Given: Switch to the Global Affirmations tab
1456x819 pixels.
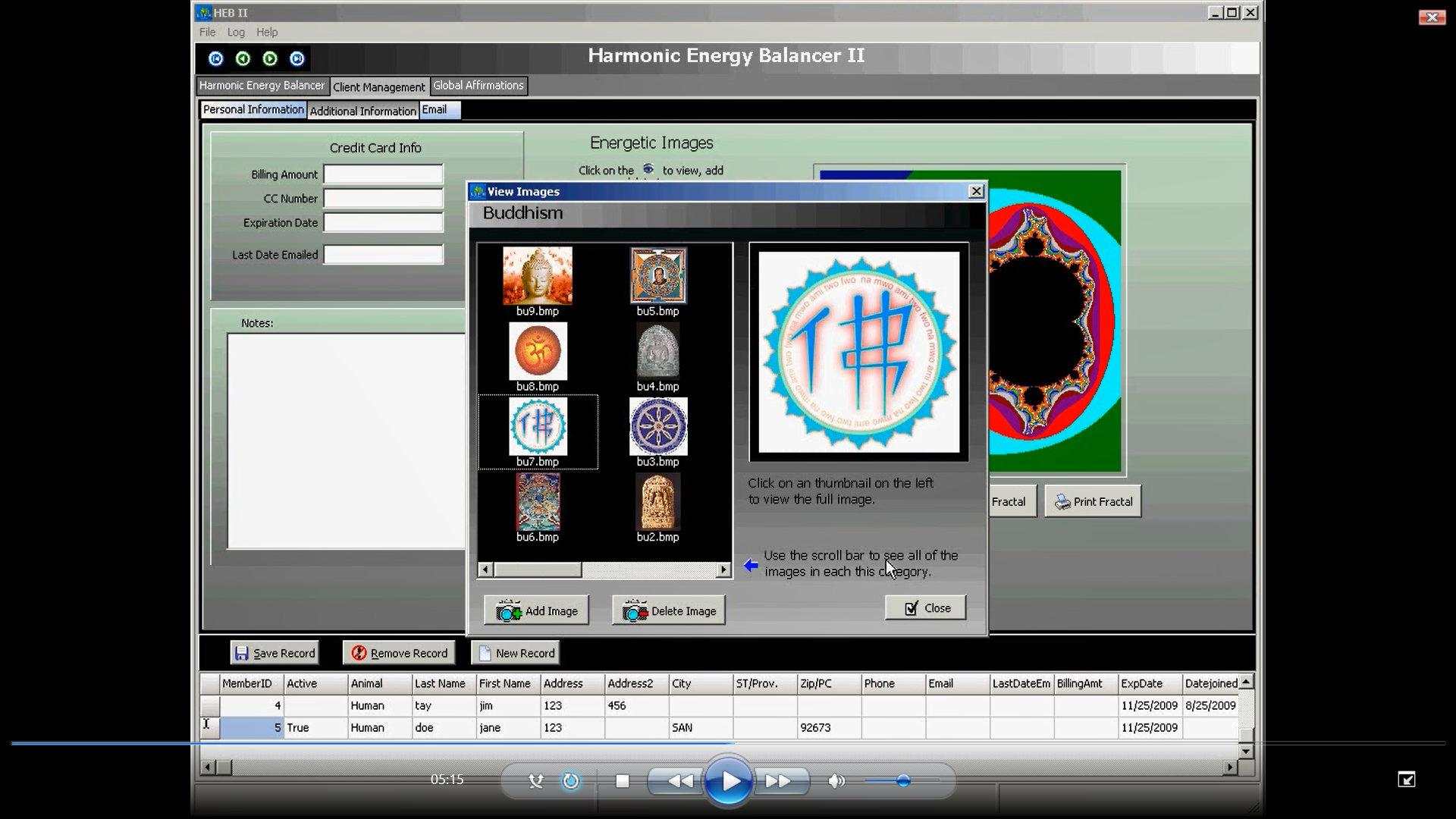Looking at the screenshot, I should tap(479, 86).
